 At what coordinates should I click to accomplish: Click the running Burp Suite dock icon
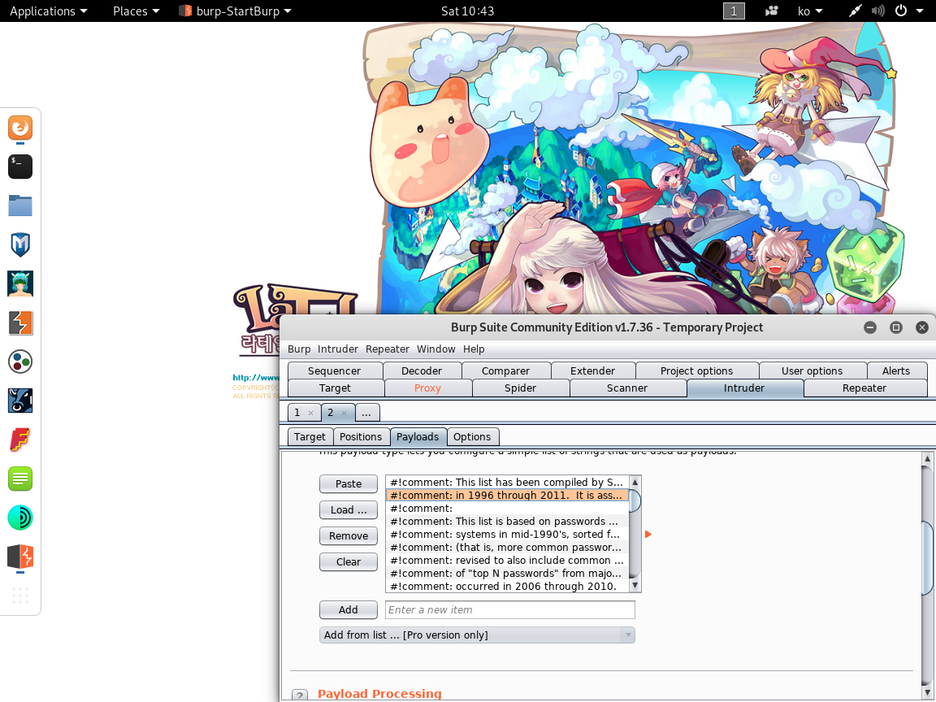20,556
